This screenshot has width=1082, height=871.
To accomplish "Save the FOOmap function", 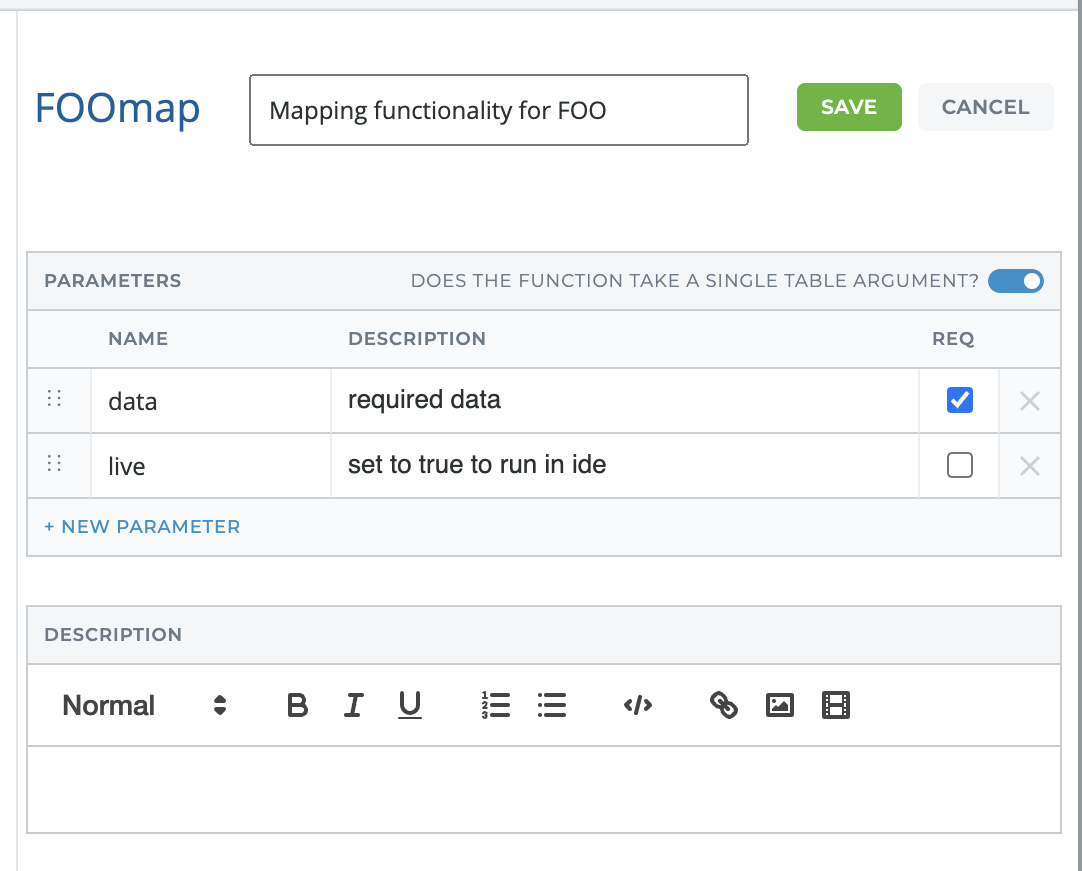I will tap(849, 107).
